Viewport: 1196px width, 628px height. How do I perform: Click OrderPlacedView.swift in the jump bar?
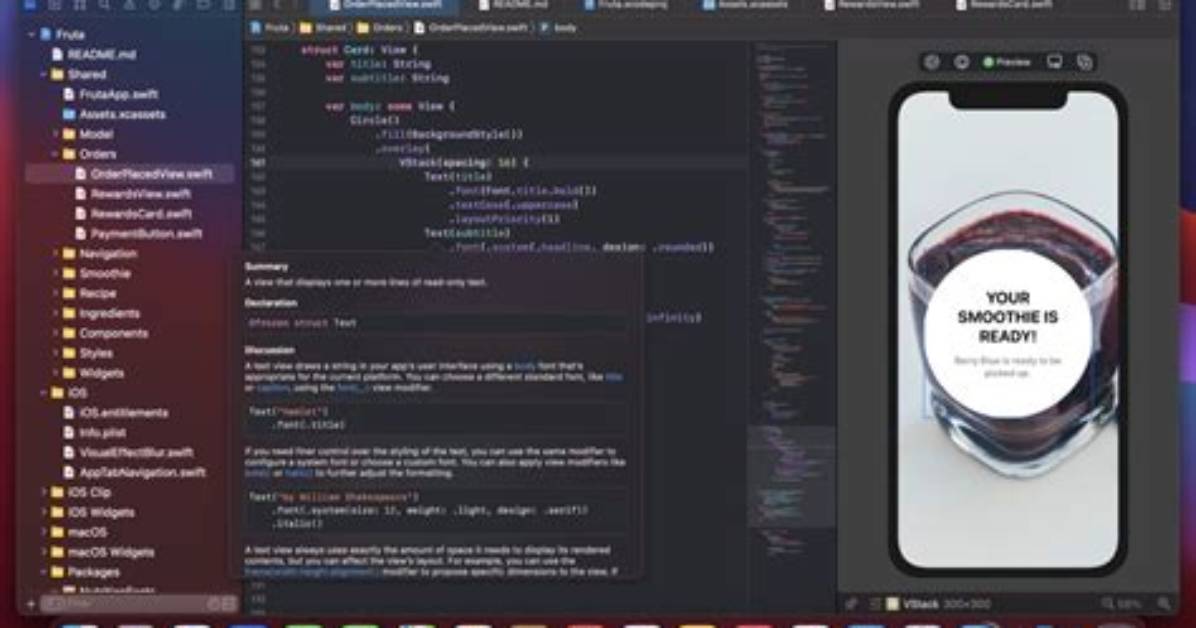click(471, 28)
